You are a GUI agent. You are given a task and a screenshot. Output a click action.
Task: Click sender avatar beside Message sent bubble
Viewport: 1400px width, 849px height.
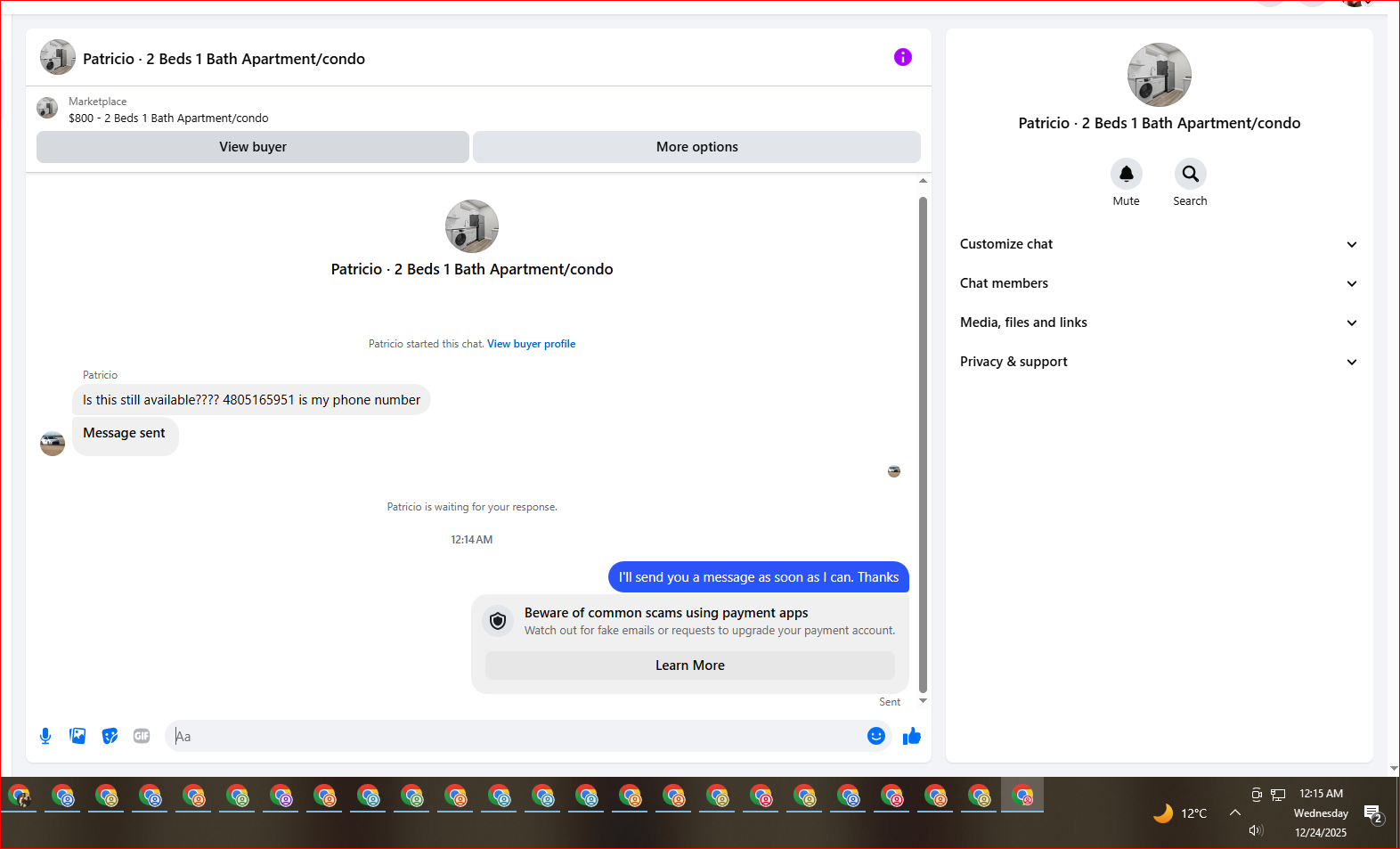tap(53, 443)
